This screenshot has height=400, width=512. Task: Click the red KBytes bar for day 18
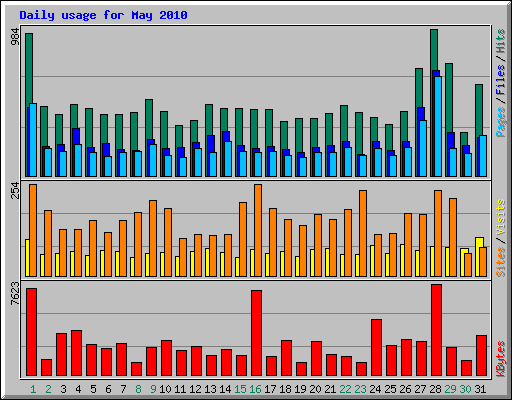click(x=286, y=358)
